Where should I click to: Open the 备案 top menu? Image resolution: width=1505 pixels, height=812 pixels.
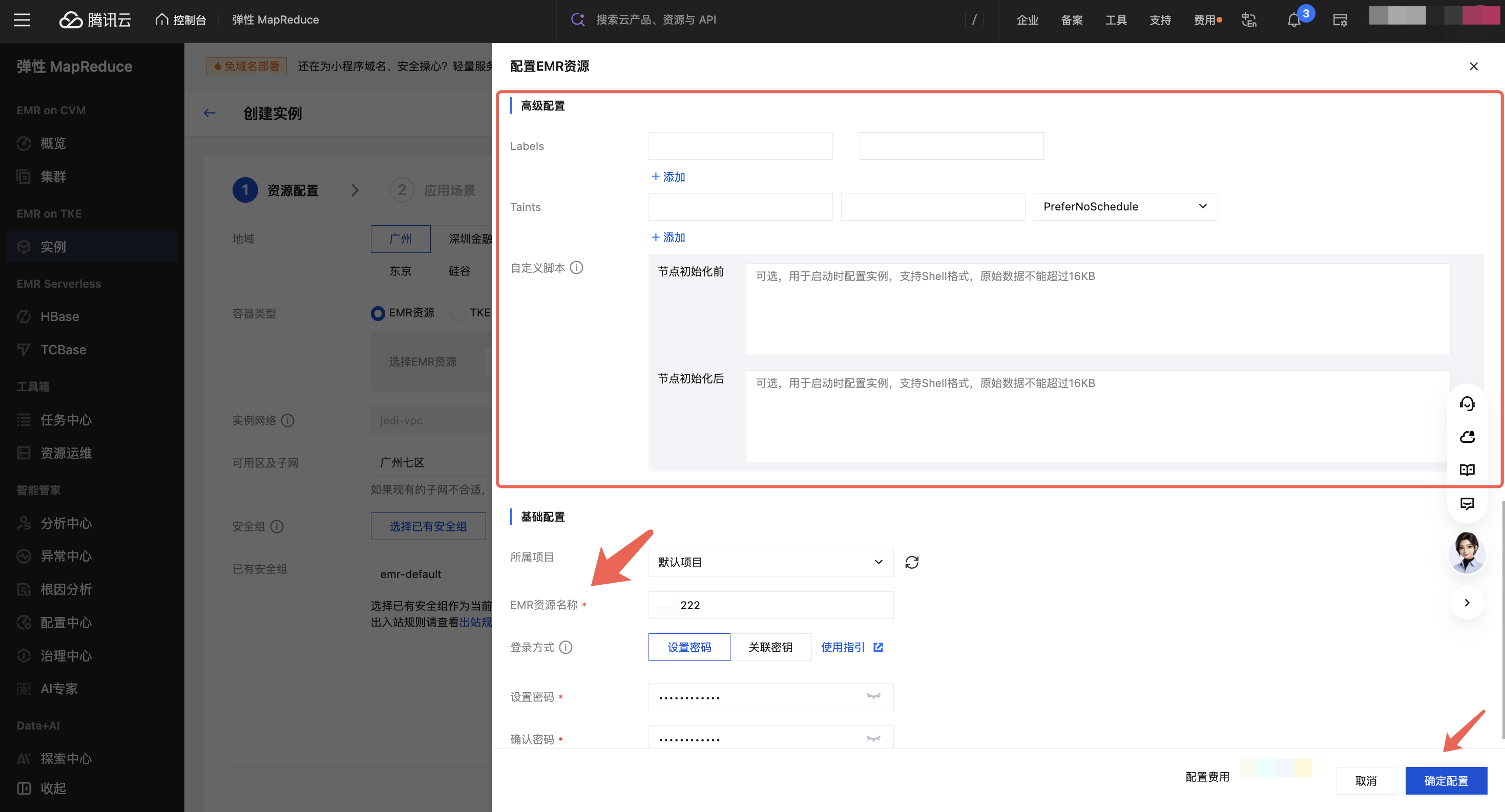[1072, 20]
